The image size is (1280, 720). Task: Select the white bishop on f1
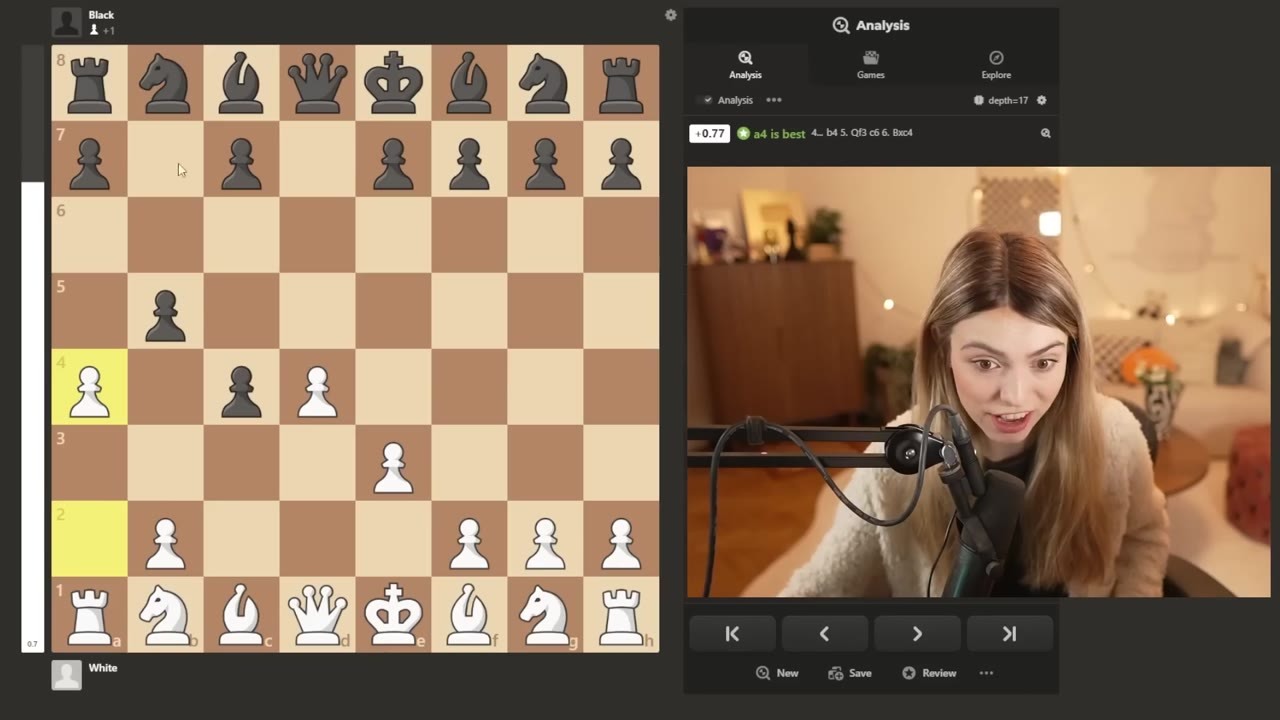470,615
